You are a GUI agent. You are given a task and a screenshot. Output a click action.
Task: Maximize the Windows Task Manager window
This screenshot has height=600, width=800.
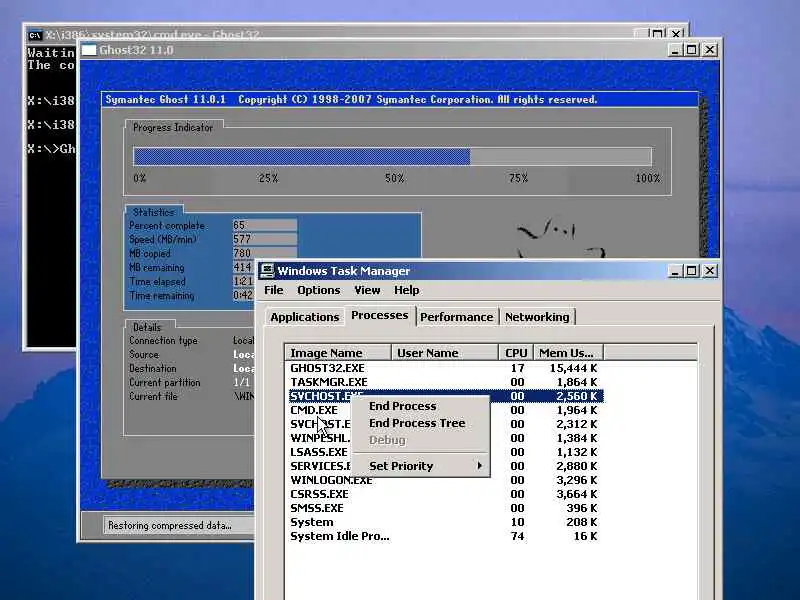[x=692, y=271]
